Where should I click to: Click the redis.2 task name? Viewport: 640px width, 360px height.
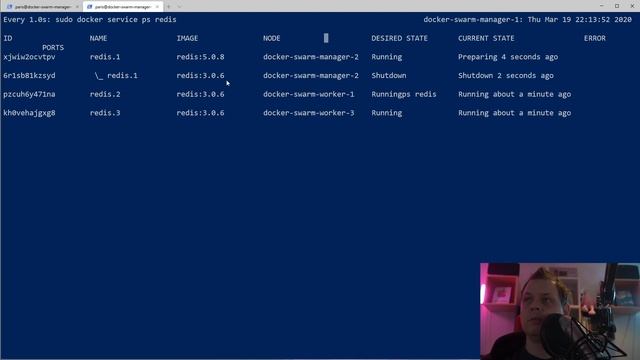point(105,94)
